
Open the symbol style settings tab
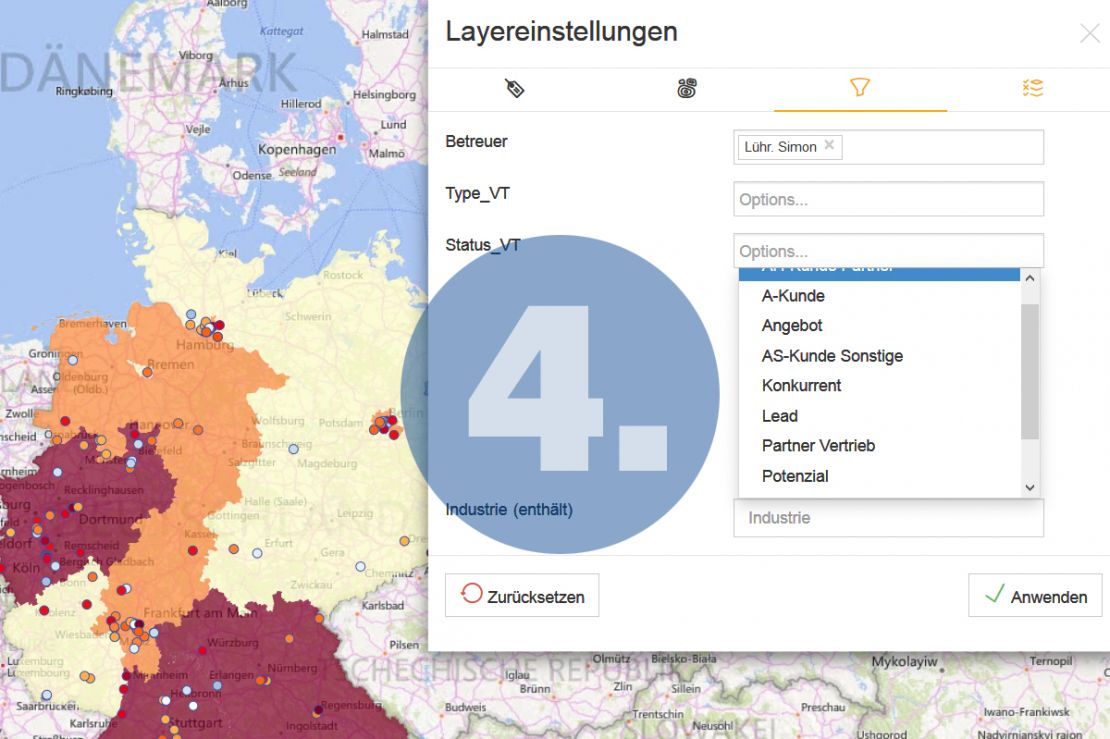point(687,88)
